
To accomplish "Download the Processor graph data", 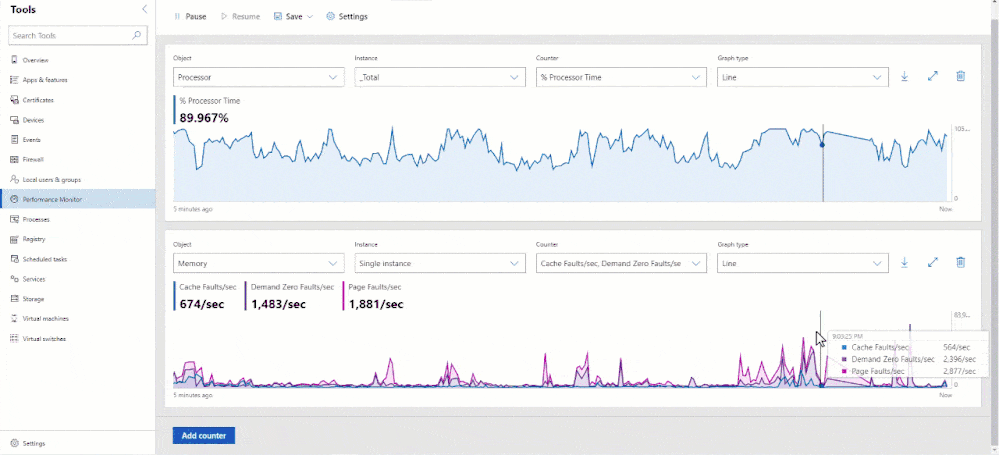I will tap(904, 77).
